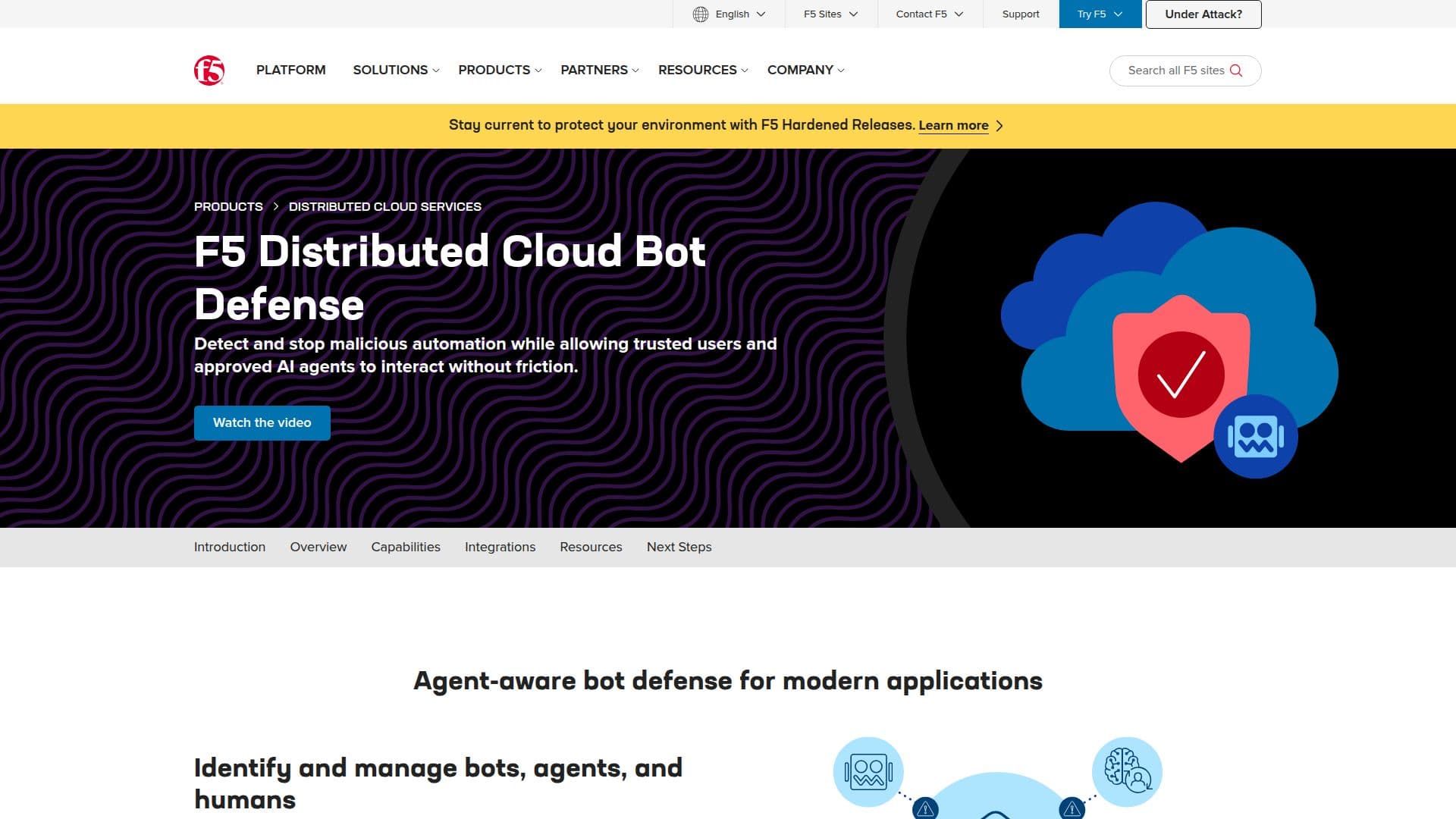Click the magnifier search icon
This screenshot has height=819, width=1456.
[x=1236, y=71]
